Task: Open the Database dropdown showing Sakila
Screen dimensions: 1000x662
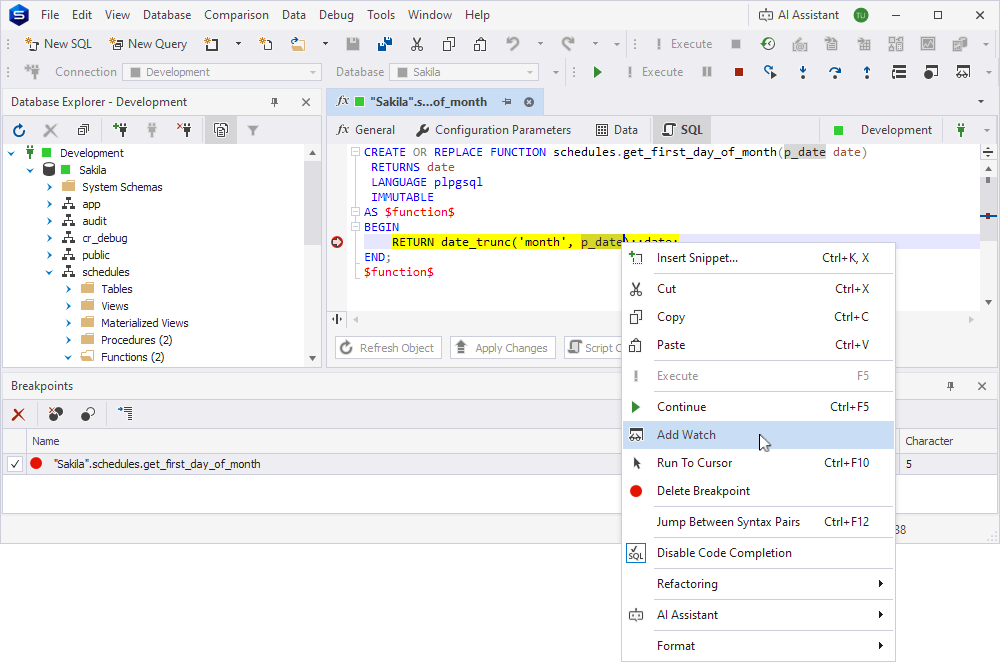Action: pos(464,72)
